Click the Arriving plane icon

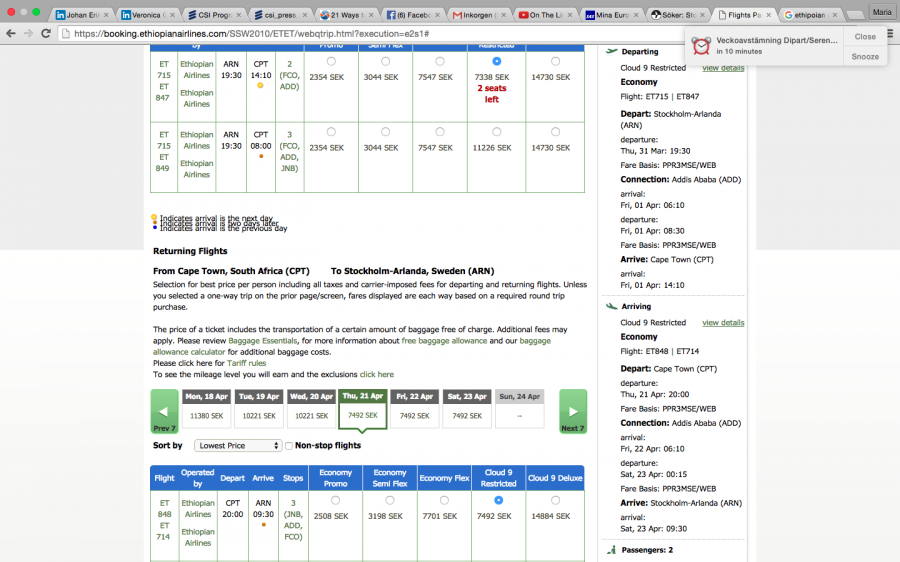tap(612, 306)
